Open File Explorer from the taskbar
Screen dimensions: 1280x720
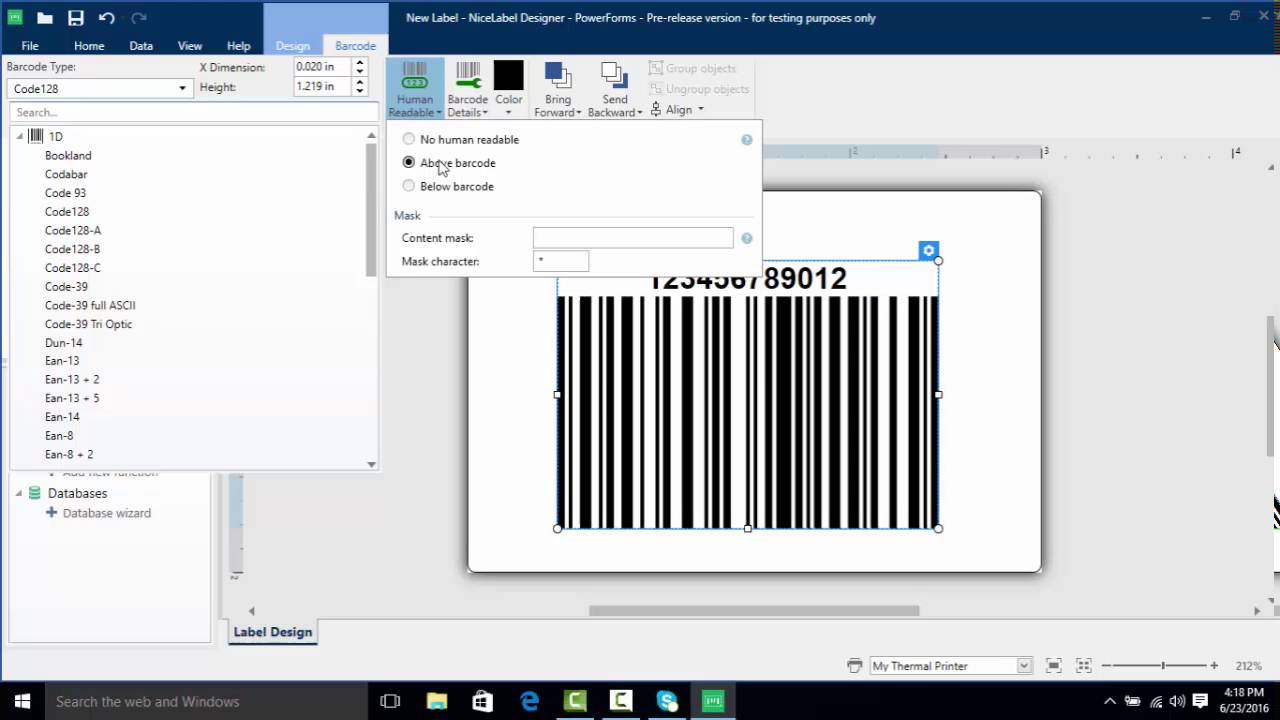pyautogui.click(x=437, y=701)
